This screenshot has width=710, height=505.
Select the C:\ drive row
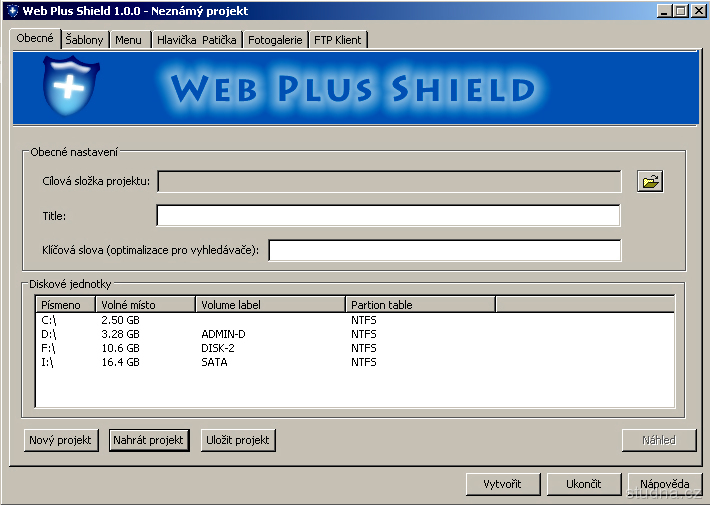point(355,320)
